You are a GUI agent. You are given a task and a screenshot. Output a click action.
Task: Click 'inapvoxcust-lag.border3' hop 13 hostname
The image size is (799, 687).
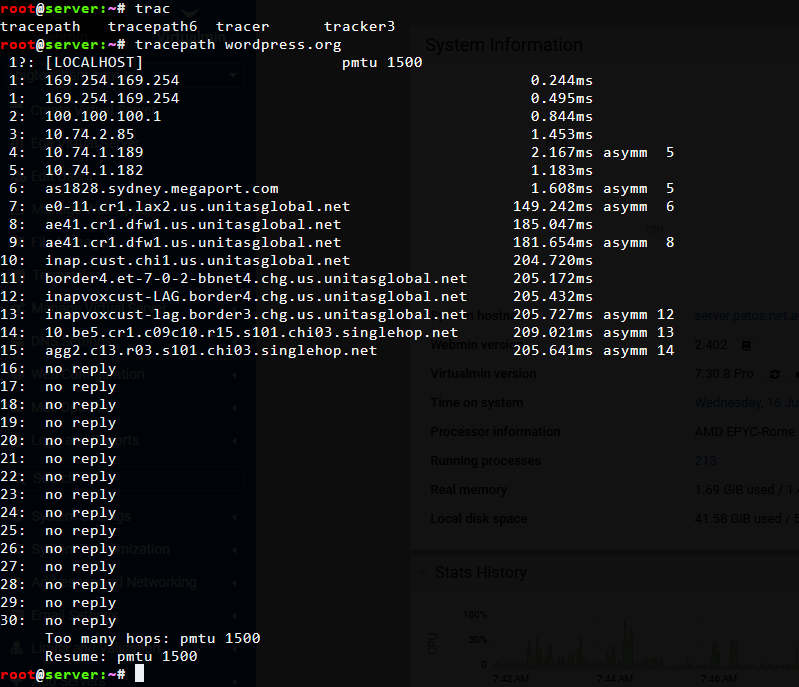(256, 314)
